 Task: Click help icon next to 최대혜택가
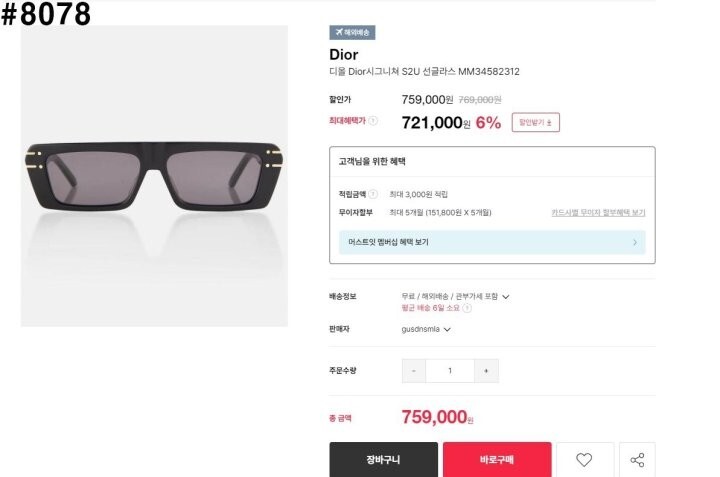[x=373, y=121]
